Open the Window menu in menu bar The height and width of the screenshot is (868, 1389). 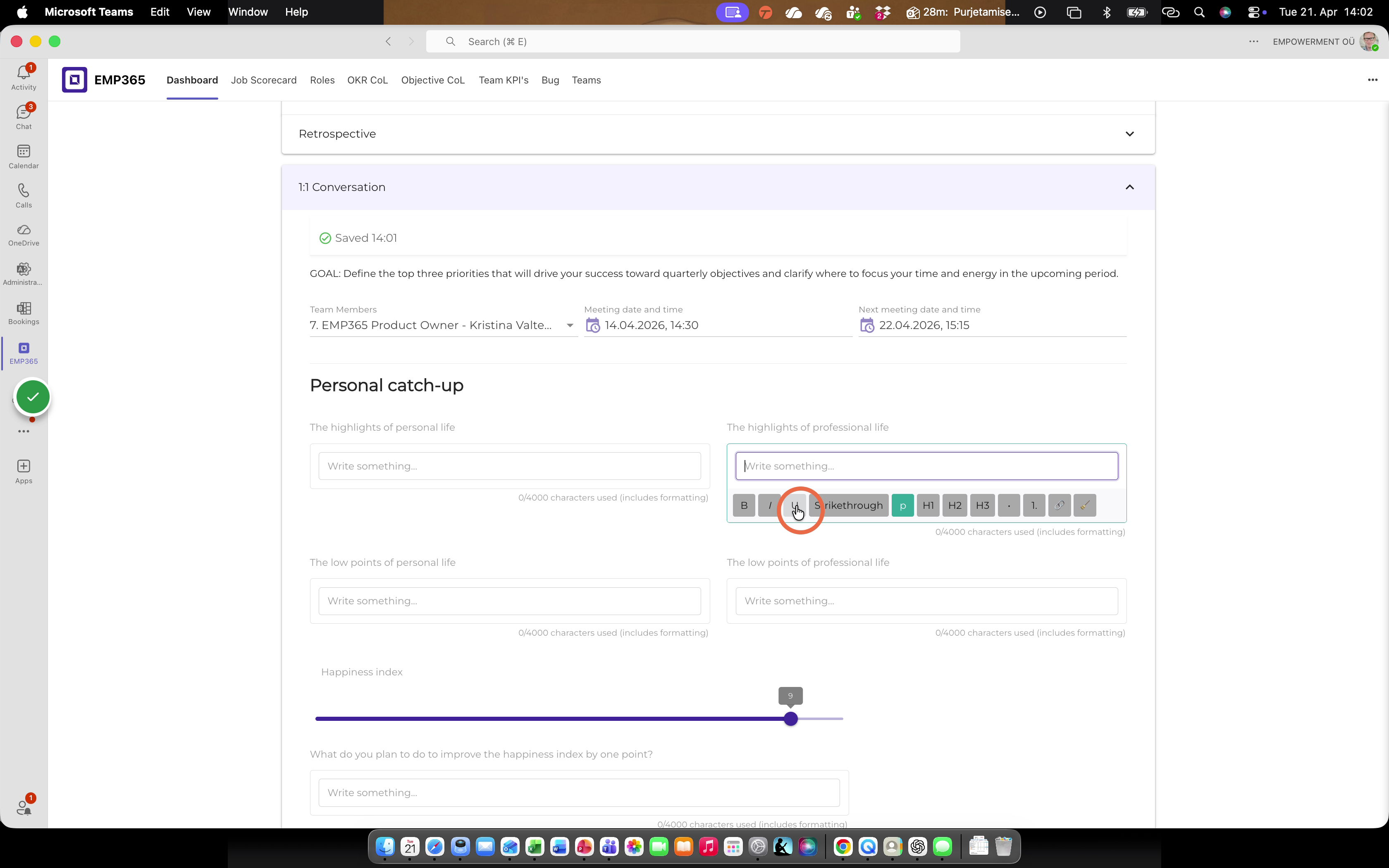click(248, 12)
